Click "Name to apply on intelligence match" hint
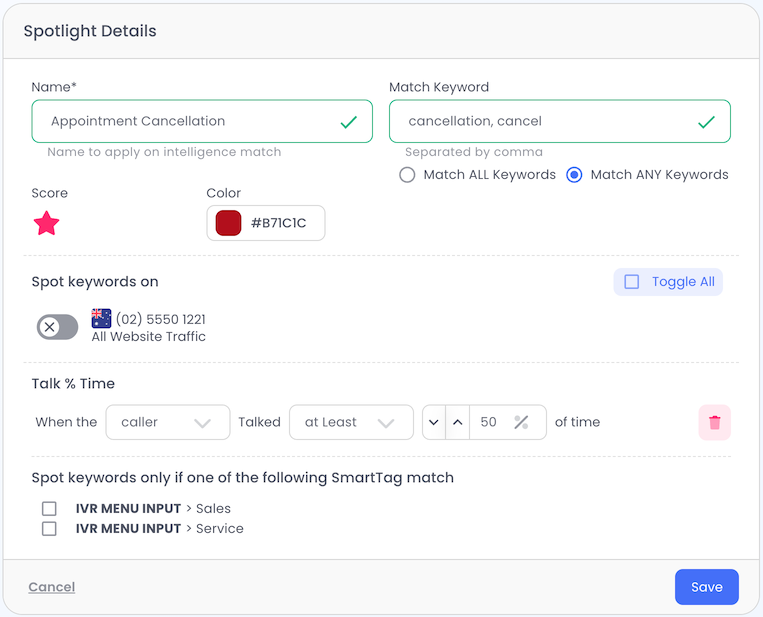 pos(164,152)
